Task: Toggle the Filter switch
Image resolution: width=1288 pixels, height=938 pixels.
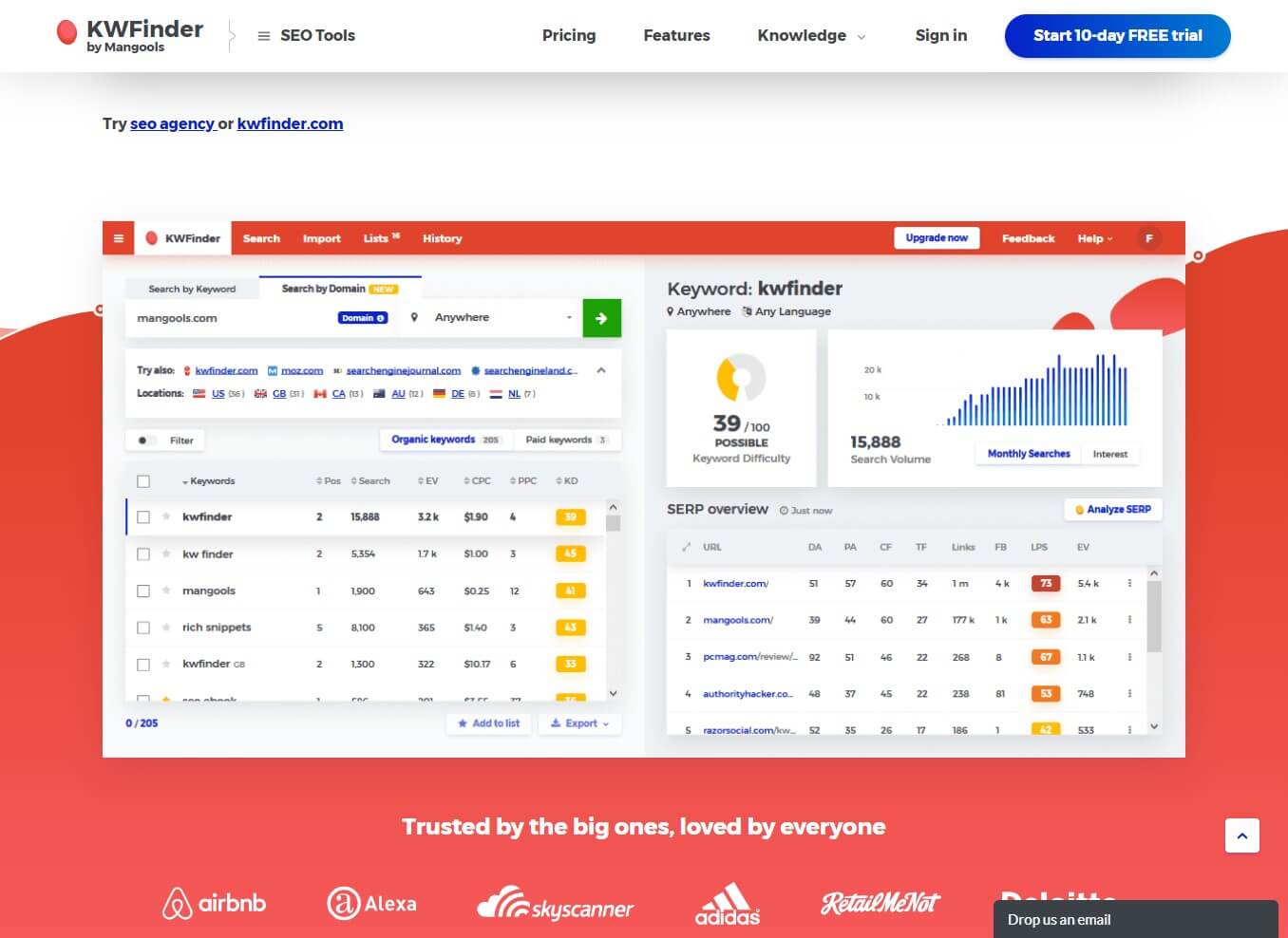Action: (x=146, y=441)
